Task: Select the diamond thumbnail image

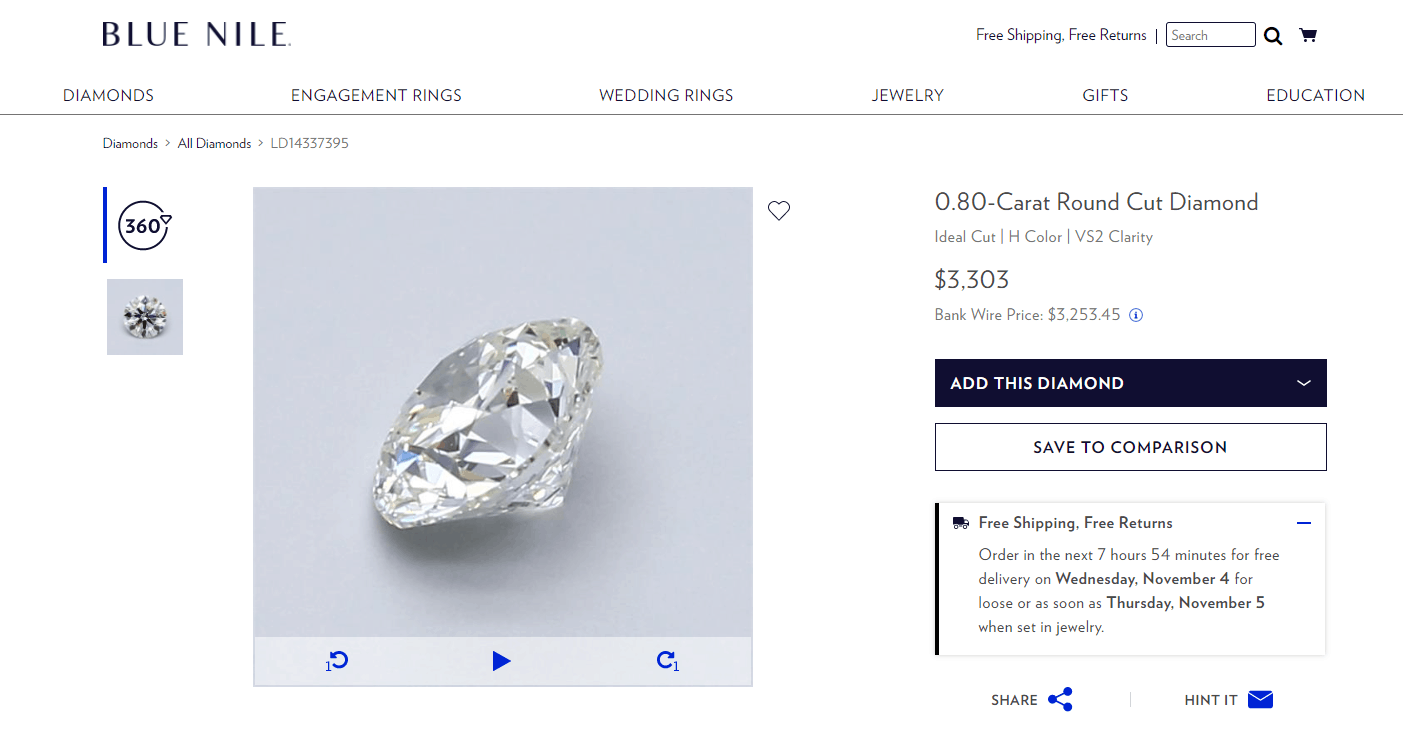Action: 144,316
